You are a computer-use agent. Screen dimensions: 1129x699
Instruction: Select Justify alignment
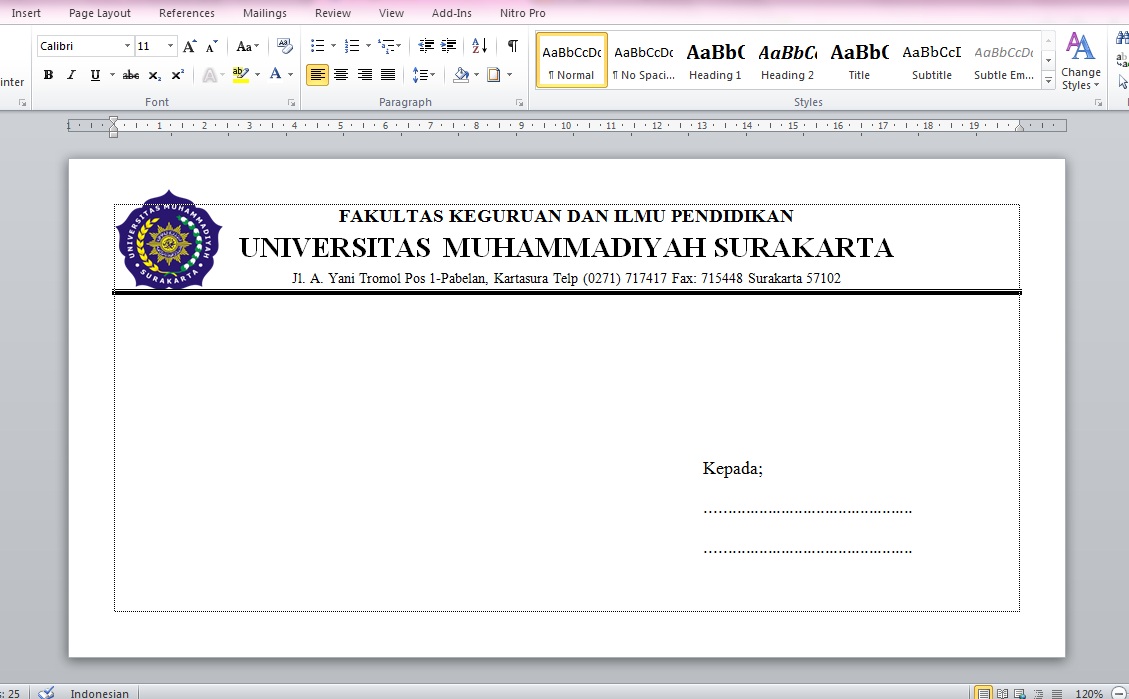pyautogui.click(x=388, y=75)
